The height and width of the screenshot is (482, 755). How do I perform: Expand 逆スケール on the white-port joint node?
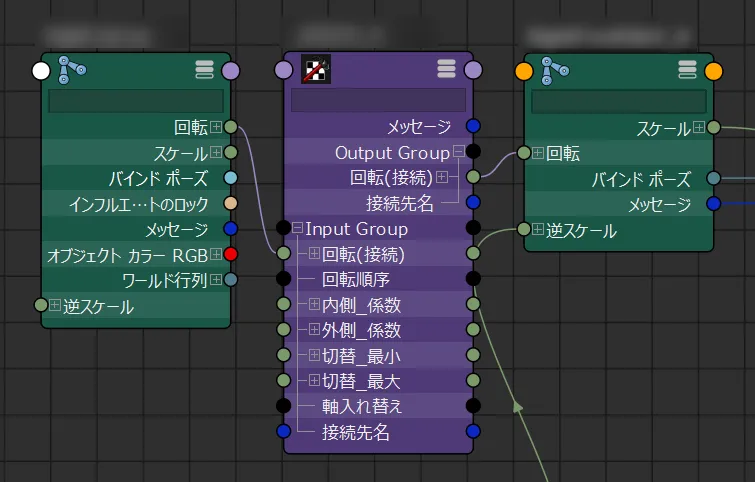pyautogui.click(x=55, y=305)
